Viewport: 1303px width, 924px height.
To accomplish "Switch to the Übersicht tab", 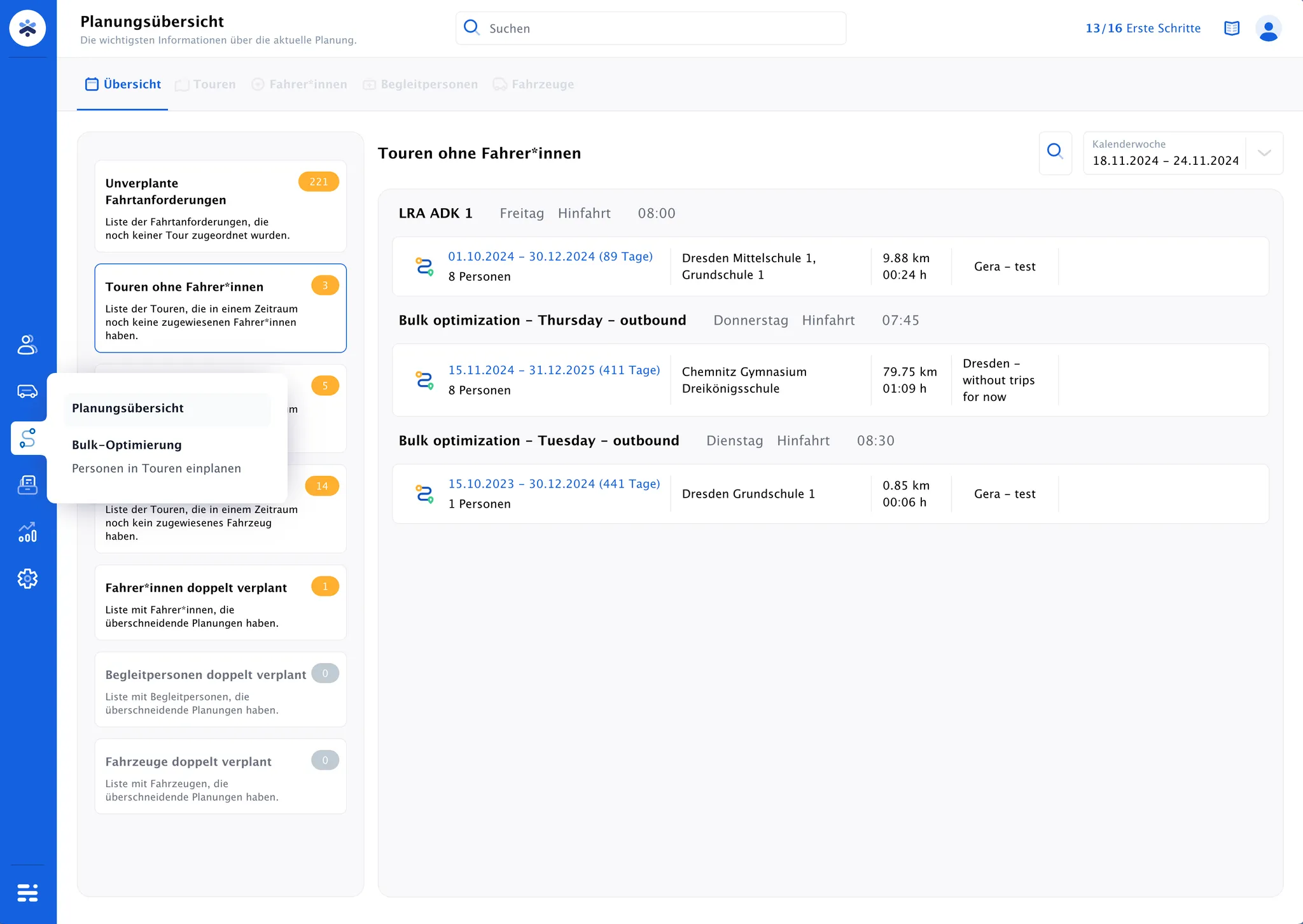I will point(123,84).
